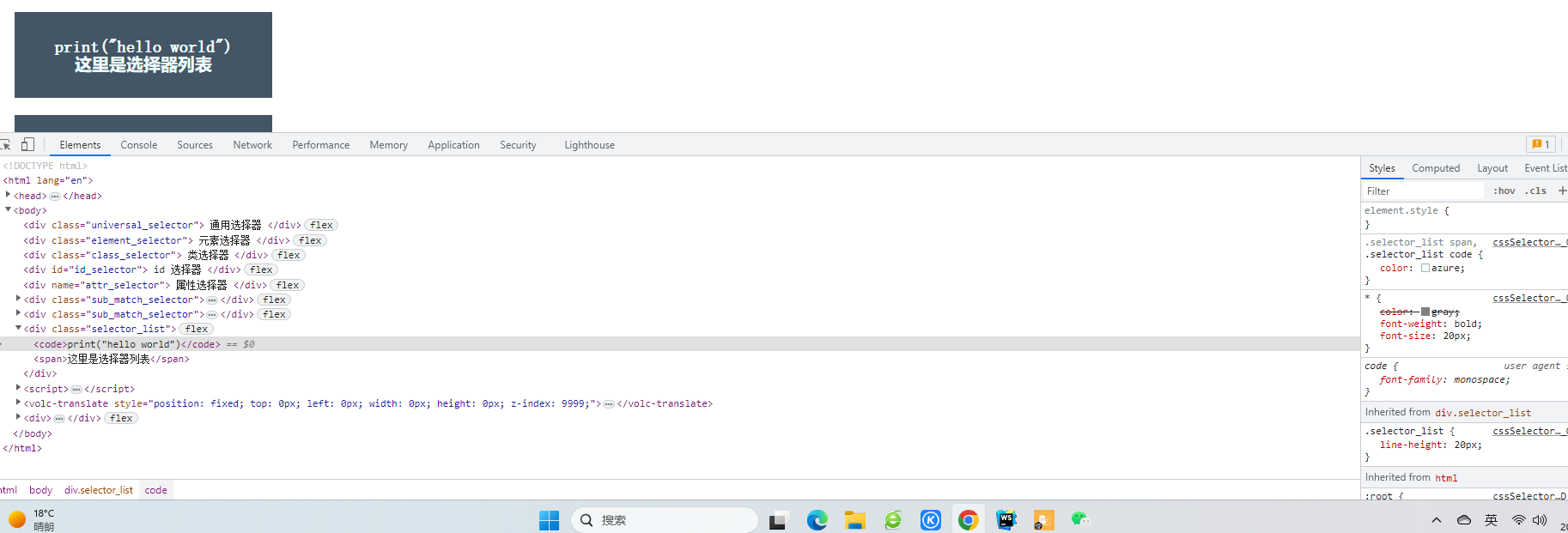Open the Security tab
1568x533 pixels.
pyautogui.click(x=519, y=145)
